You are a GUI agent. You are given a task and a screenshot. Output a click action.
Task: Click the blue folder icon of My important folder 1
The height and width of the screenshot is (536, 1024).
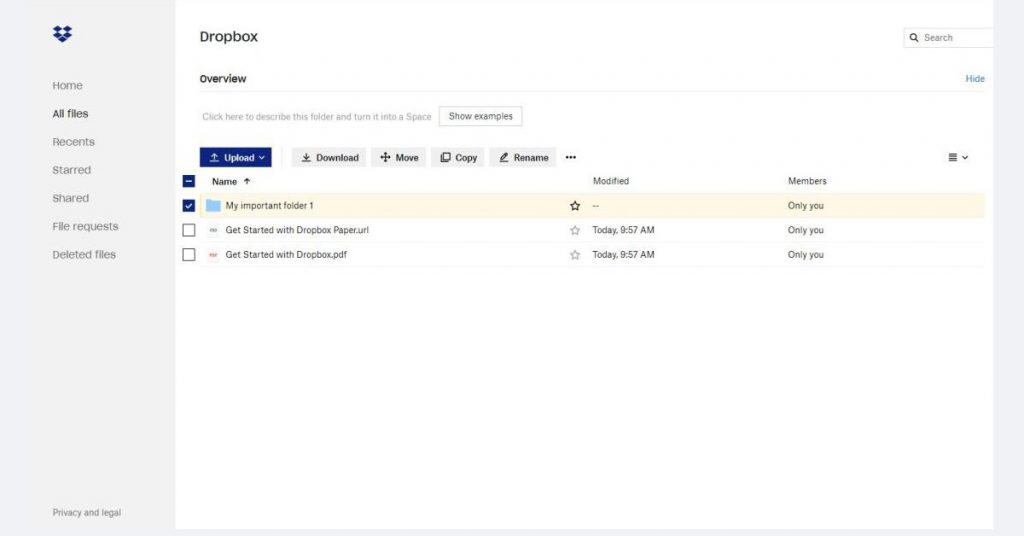point(213,206)
